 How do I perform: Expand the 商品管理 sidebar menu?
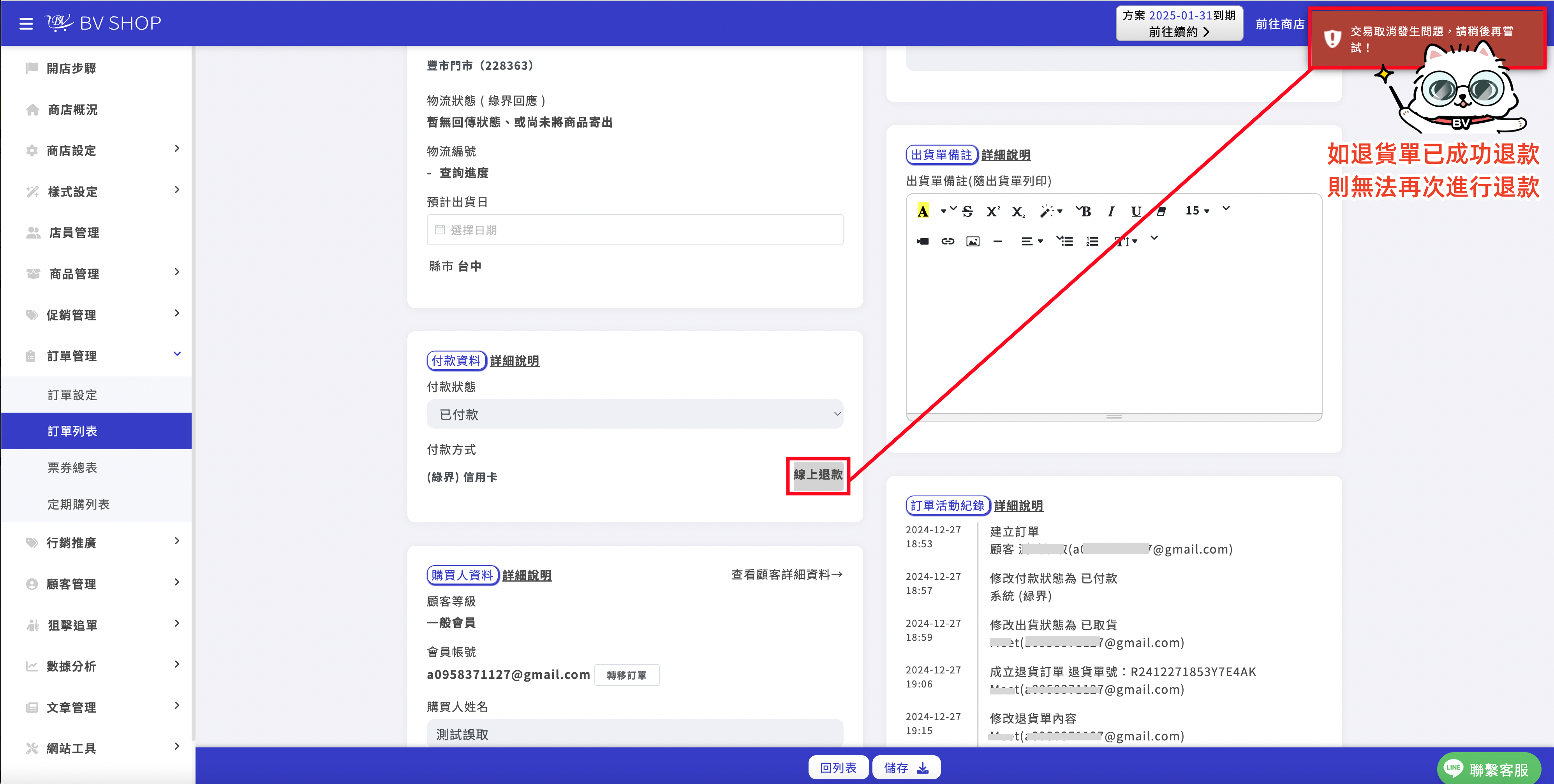tap(97, 274)
